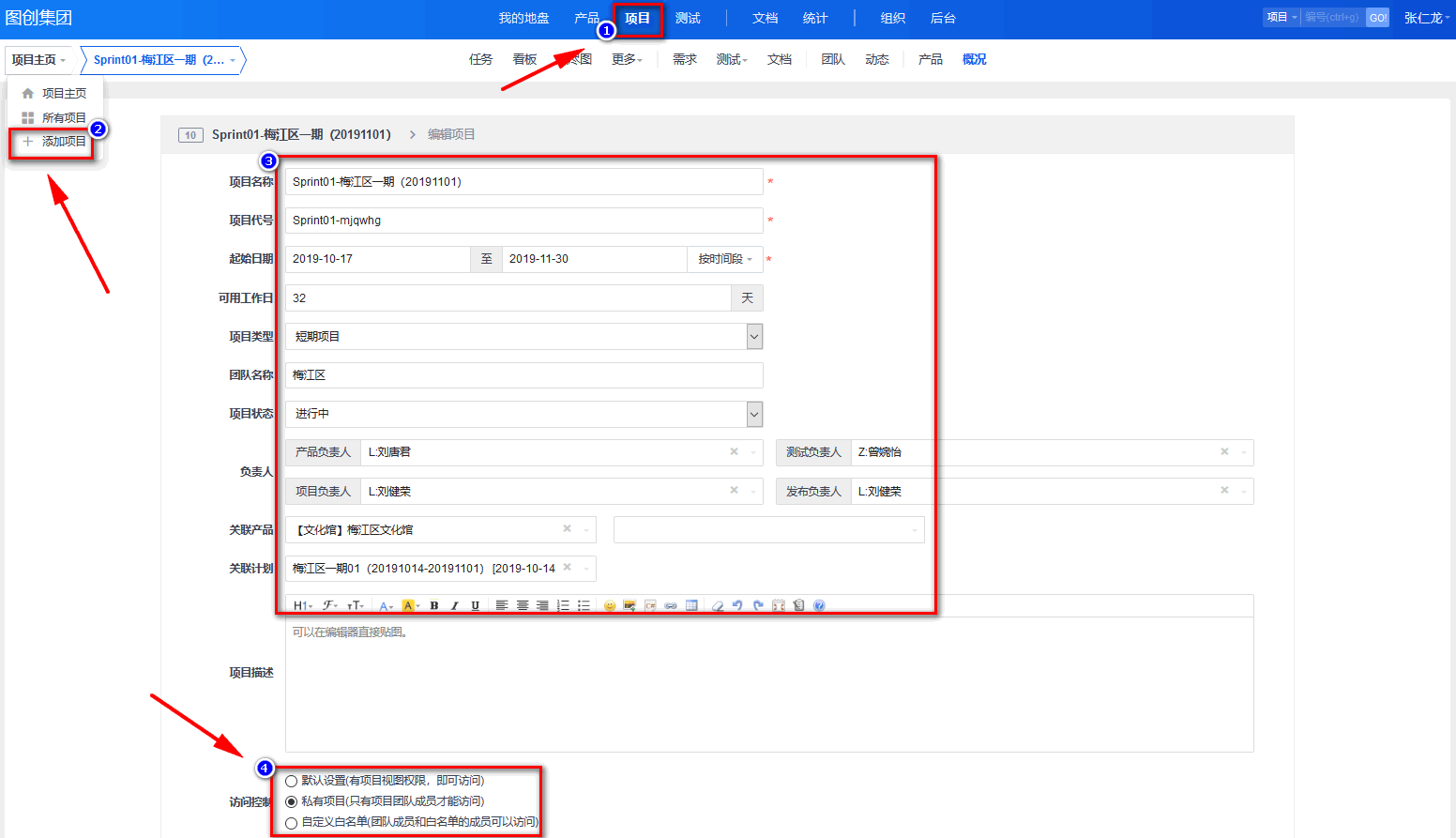This screenshot has height=838, width=1456.
Task: Choose yellow highlight background color
Action: (x=410, y=606)
